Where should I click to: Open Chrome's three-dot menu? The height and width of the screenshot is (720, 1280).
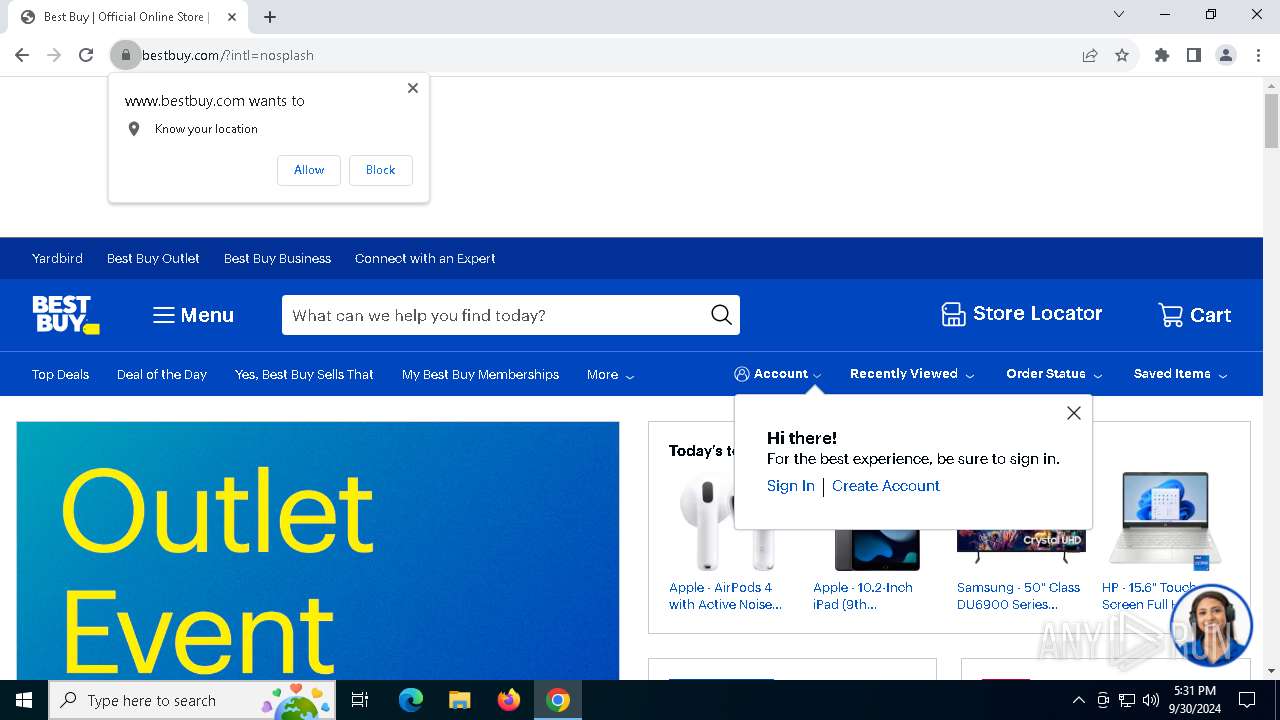pos(1258,55)
